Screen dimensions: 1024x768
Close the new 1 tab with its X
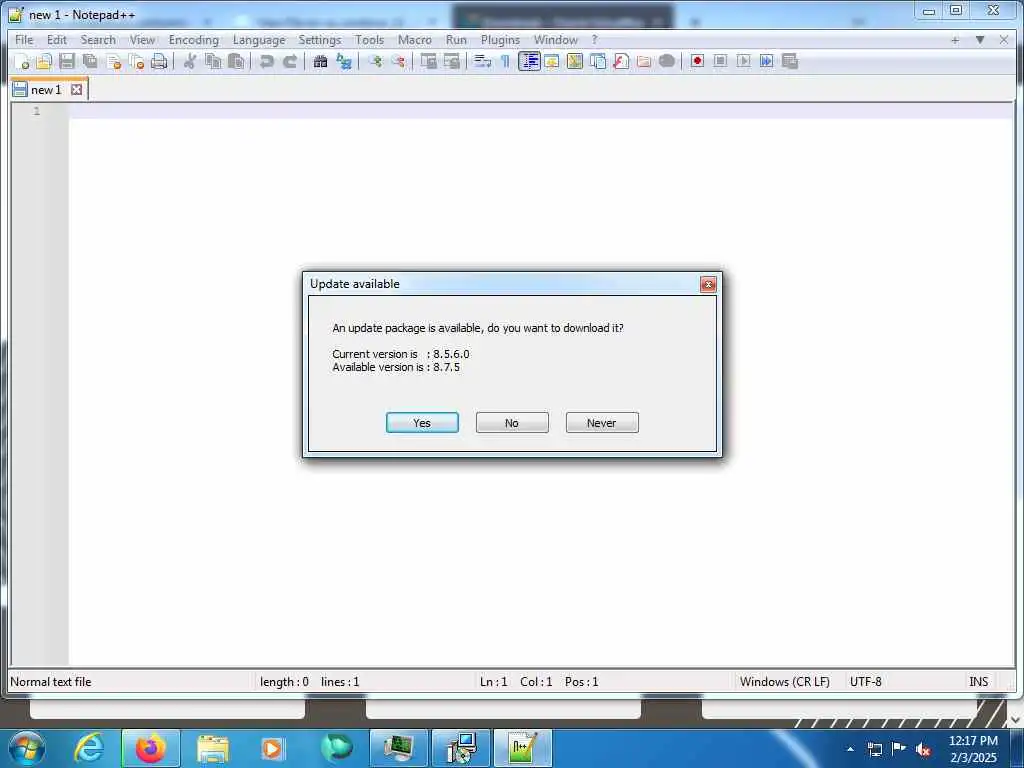coord(76,89)
